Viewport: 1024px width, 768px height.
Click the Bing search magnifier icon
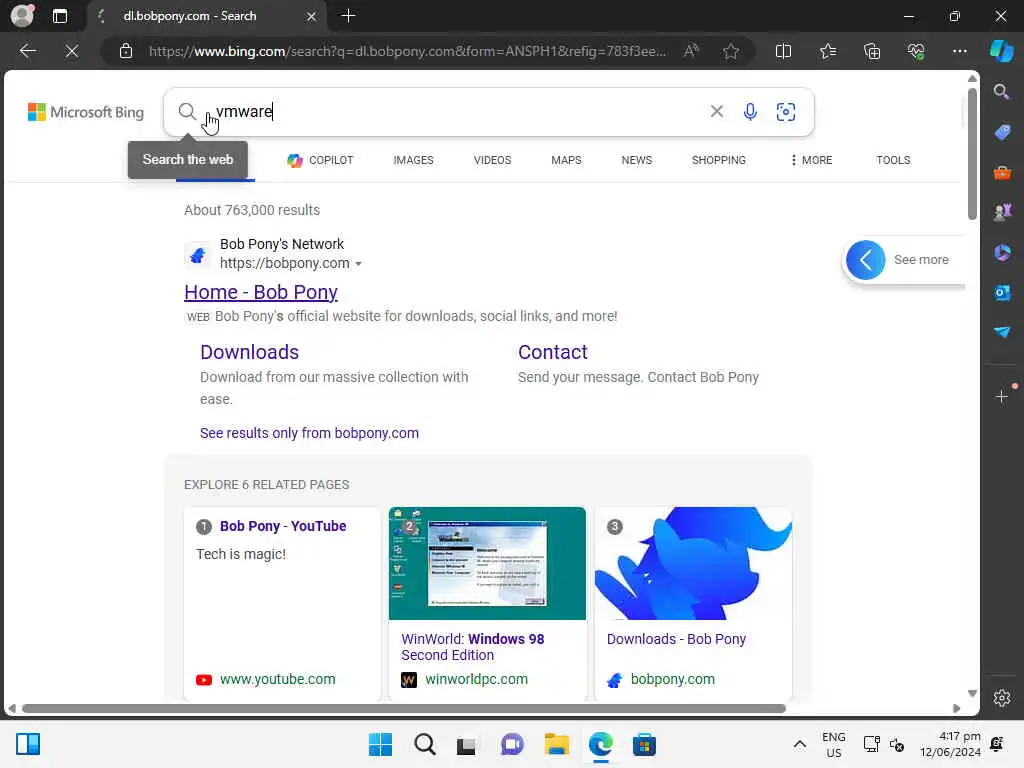coord(187,112)
